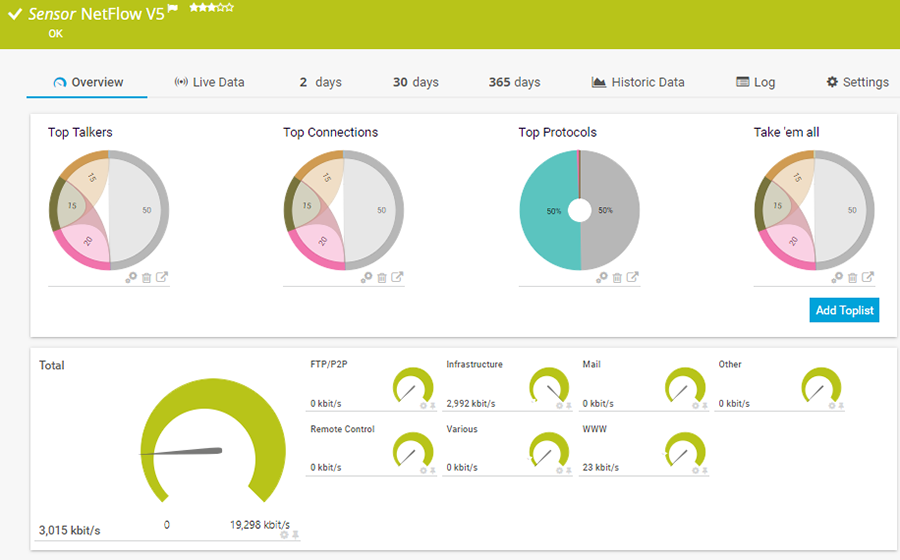Click the gear icon of the Remote Control channel
The height and width of the screenshot is (560, 900).
click(x=424, y=470)
